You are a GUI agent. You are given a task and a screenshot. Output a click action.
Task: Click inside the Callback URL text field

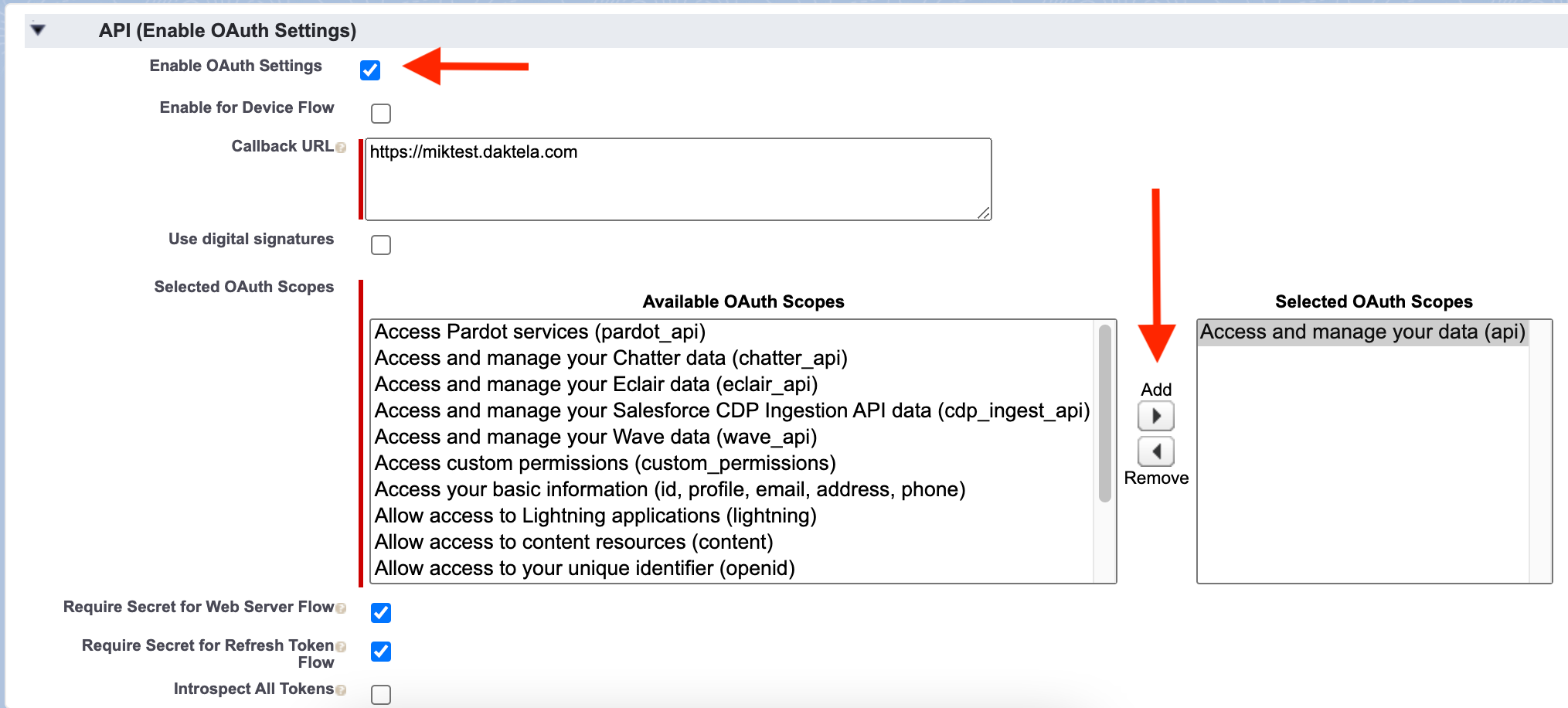point(676,178)
